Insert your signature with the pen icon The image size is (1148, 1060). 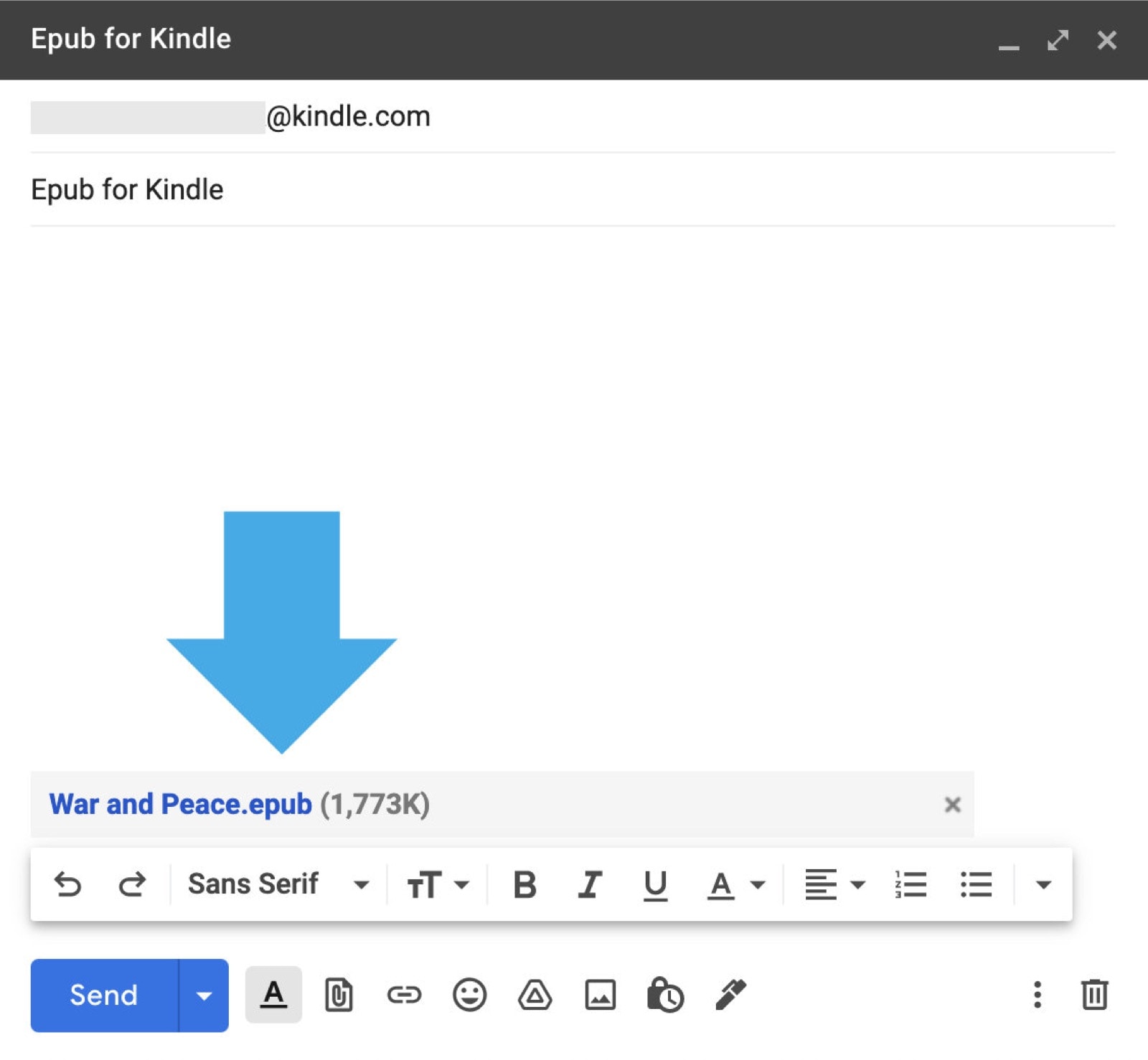(x=730, y=995)
